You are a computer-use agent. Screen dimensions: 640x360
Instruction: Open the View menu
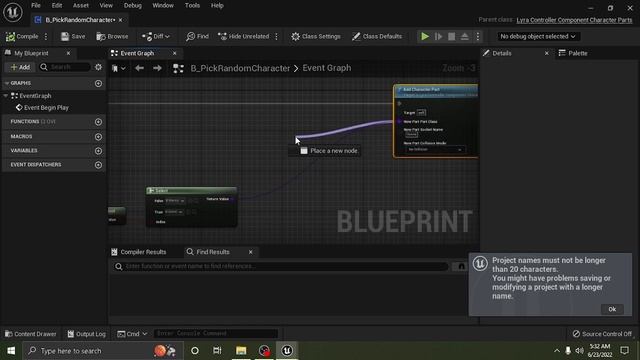pos(106,6)
